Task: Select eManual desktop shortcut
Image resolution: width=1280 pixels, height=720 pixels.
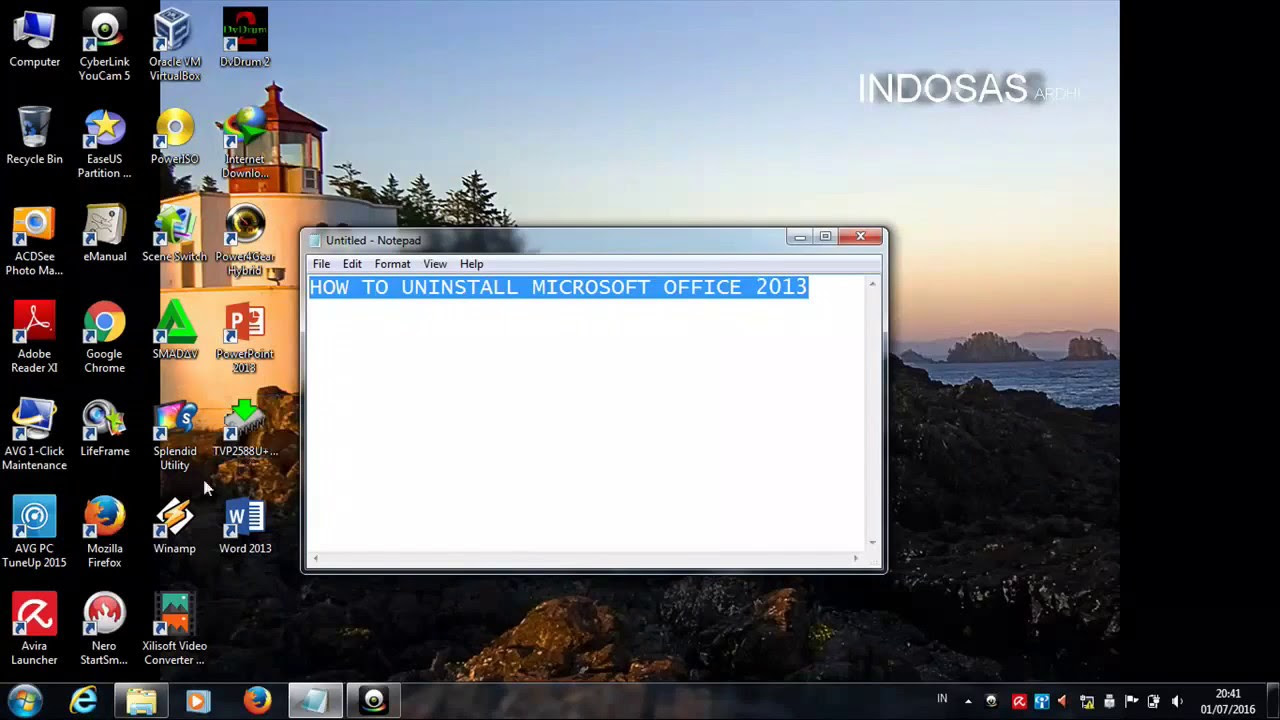Action: coord(104,234)
